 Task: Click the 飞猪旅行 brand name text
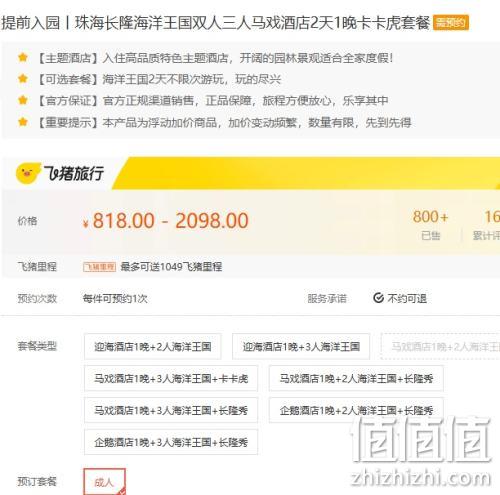(74, 173)
